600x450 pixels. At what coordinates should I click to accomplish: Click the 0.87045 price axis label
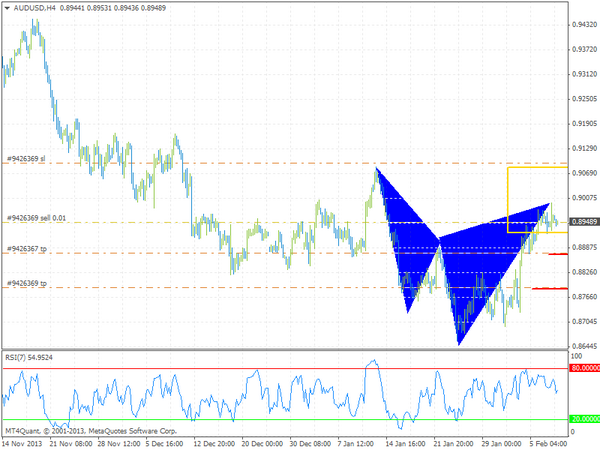(x=584, y=322)
